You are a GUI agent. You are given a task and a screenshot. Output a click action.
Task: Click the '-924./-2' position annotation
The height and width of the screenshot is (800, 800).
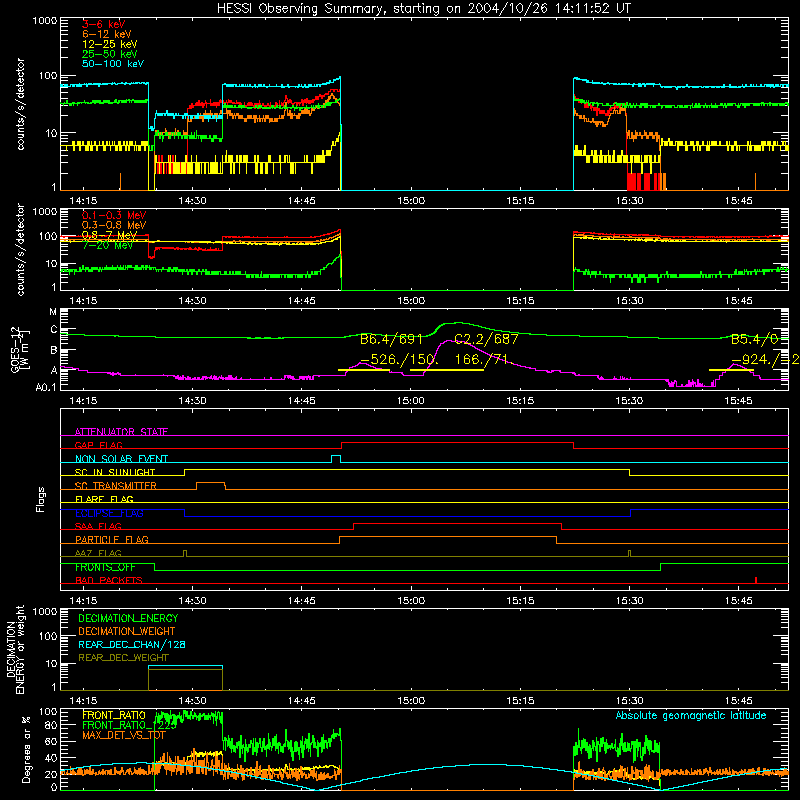click(x=765, y=359)
